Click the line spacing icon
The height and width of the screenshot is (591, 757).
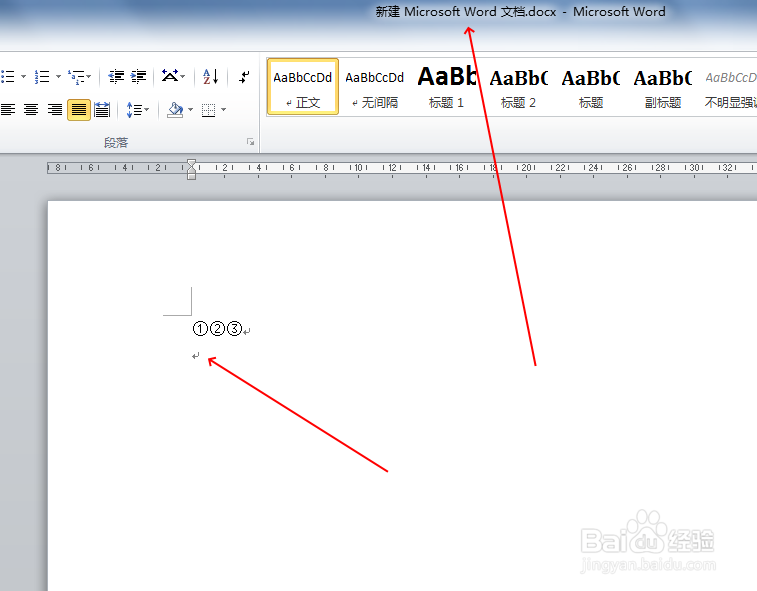134,110
